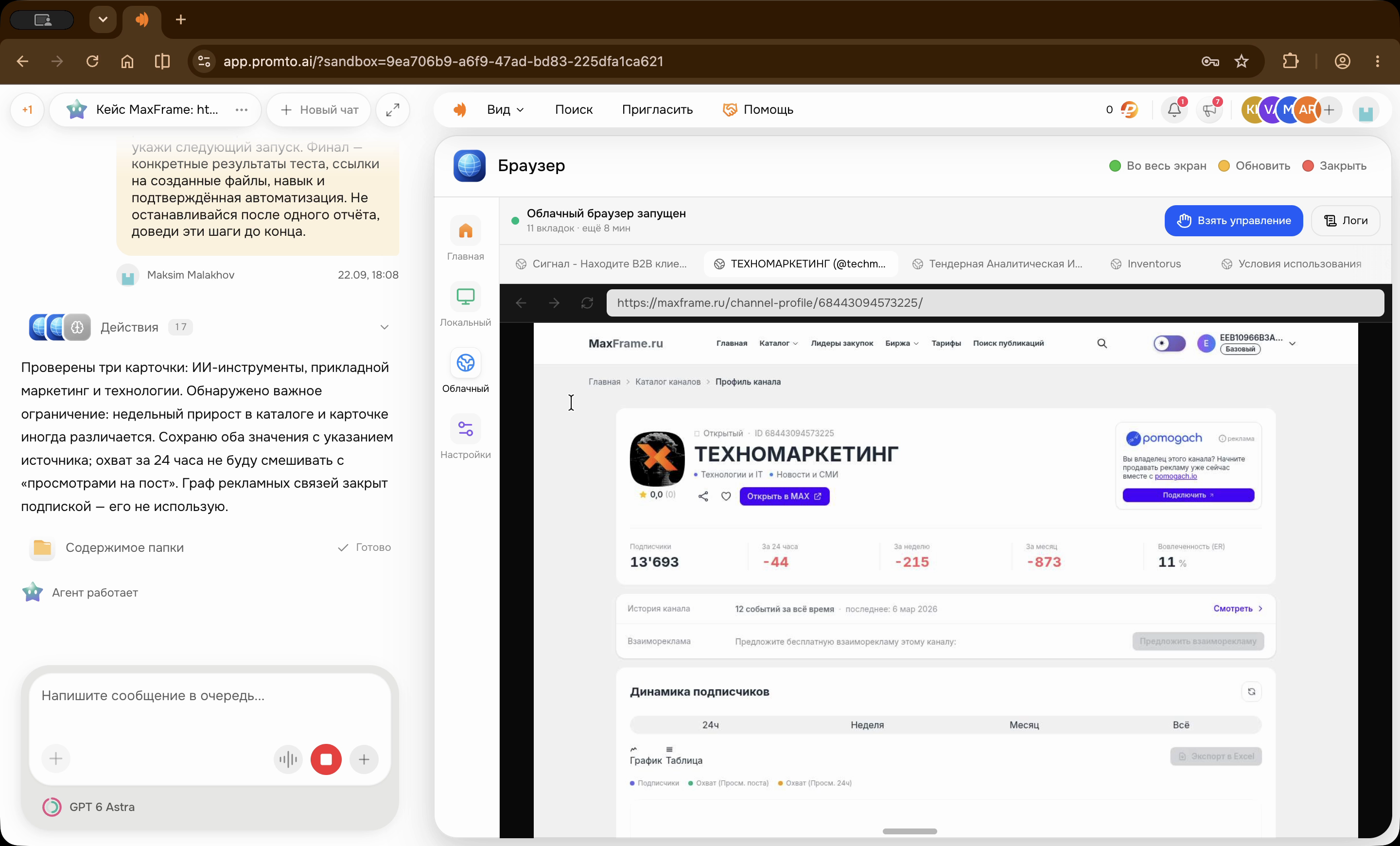
Task: Expand the chat panel to fullscreen
Action: pos(393,110)
